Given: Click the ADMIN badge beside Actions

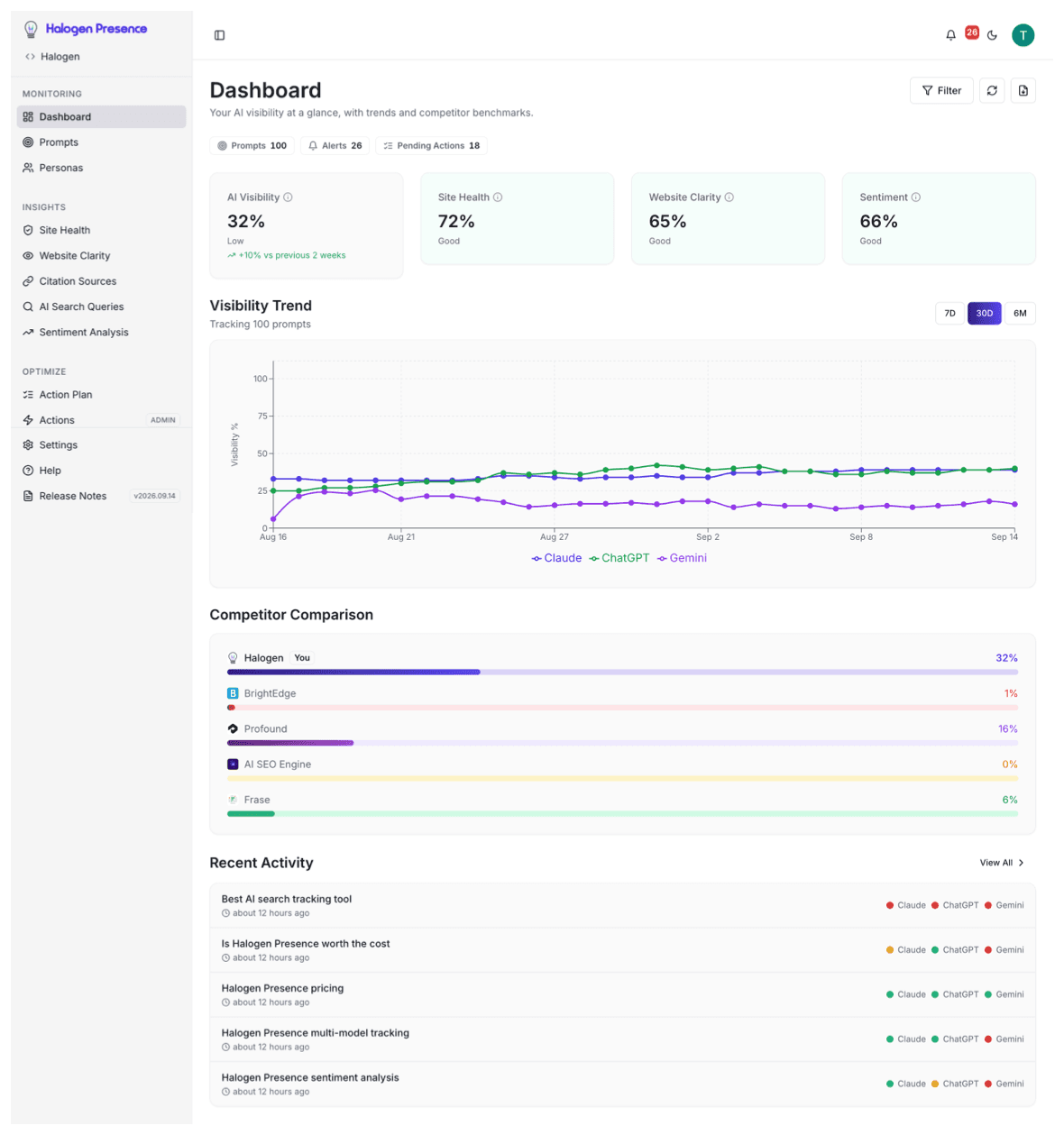Looking at the screenshot, I should tap(163, 420).
